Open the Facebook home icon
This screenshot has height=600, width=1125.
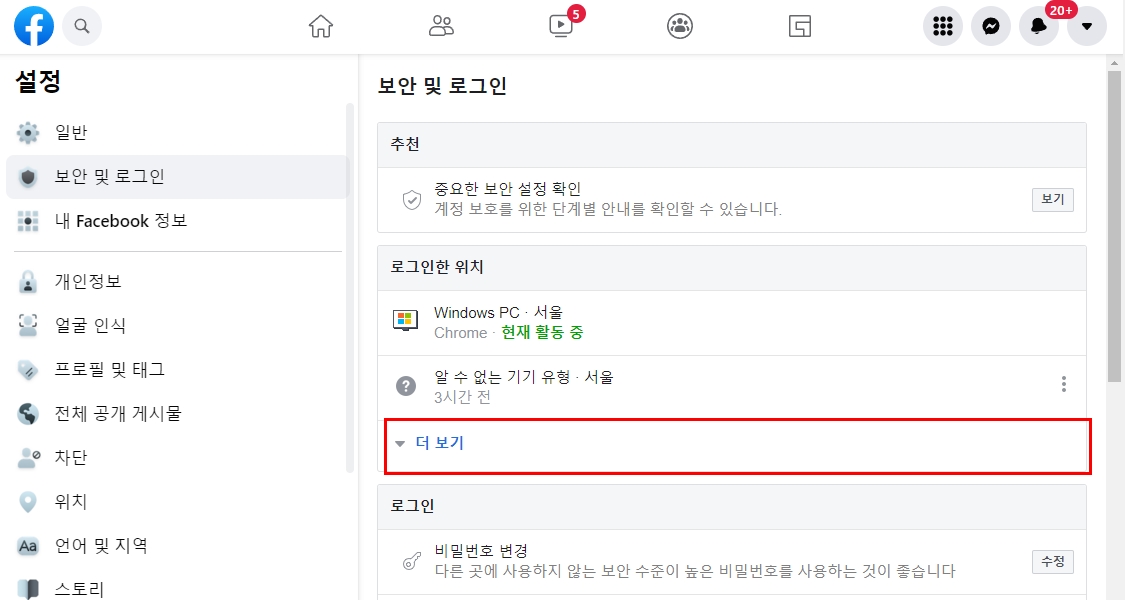[x=321, y=26]
